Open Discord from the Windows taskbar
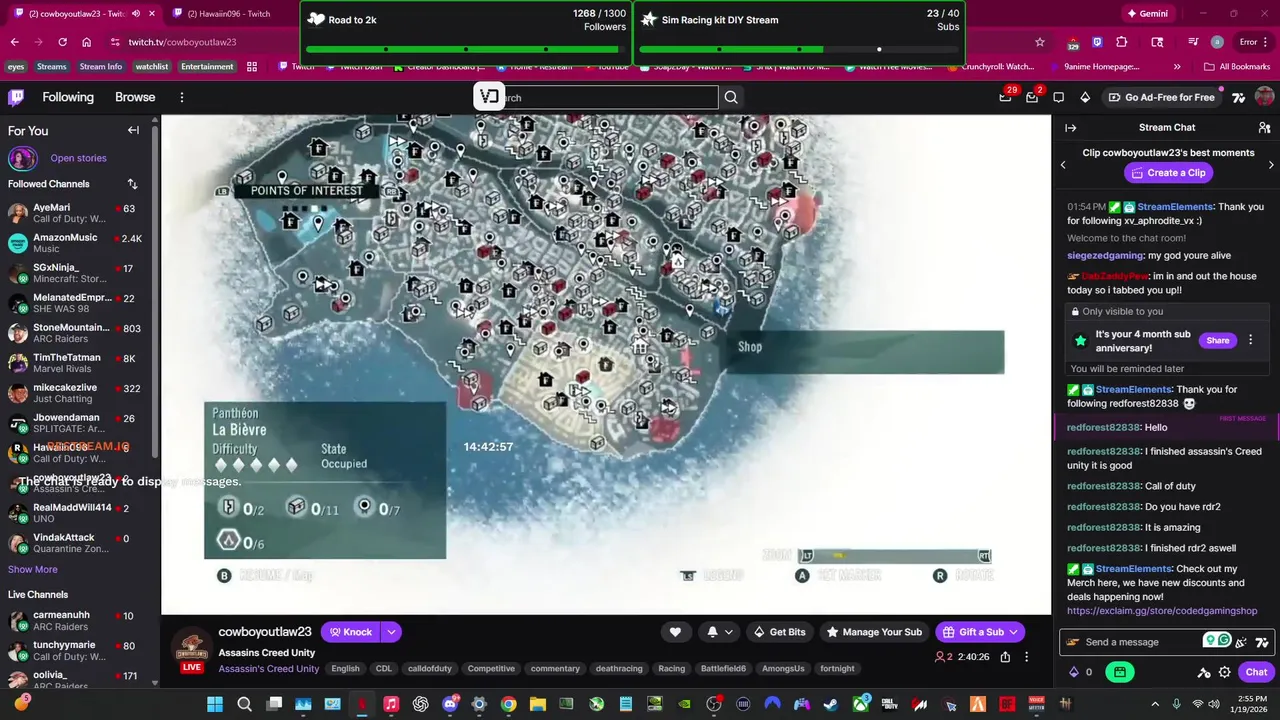 [x=450, y=704]
